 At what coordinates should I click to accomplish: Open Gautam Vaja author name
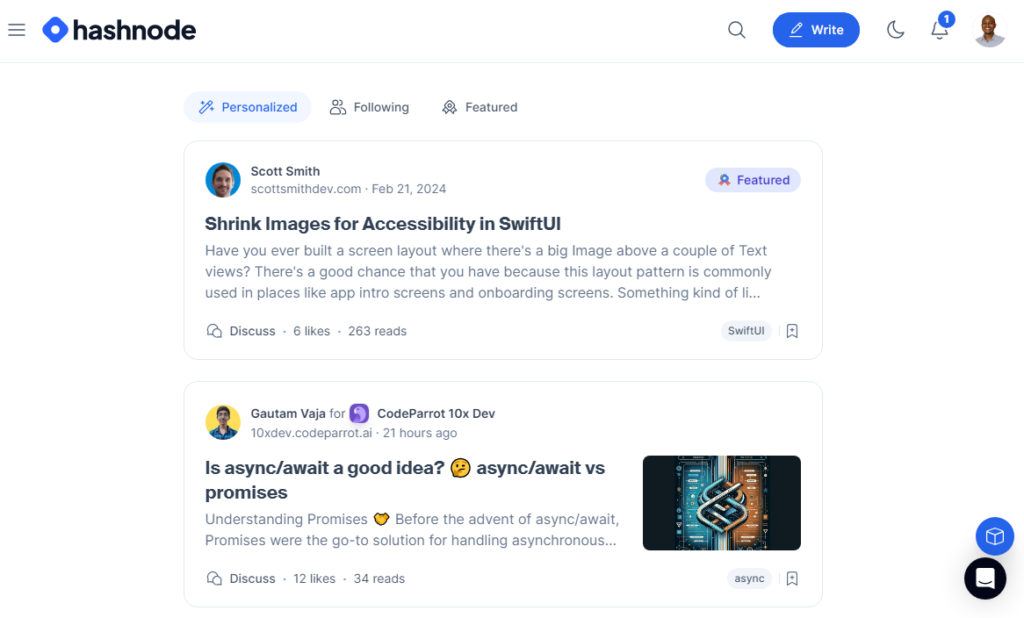(x=288, y=414)
